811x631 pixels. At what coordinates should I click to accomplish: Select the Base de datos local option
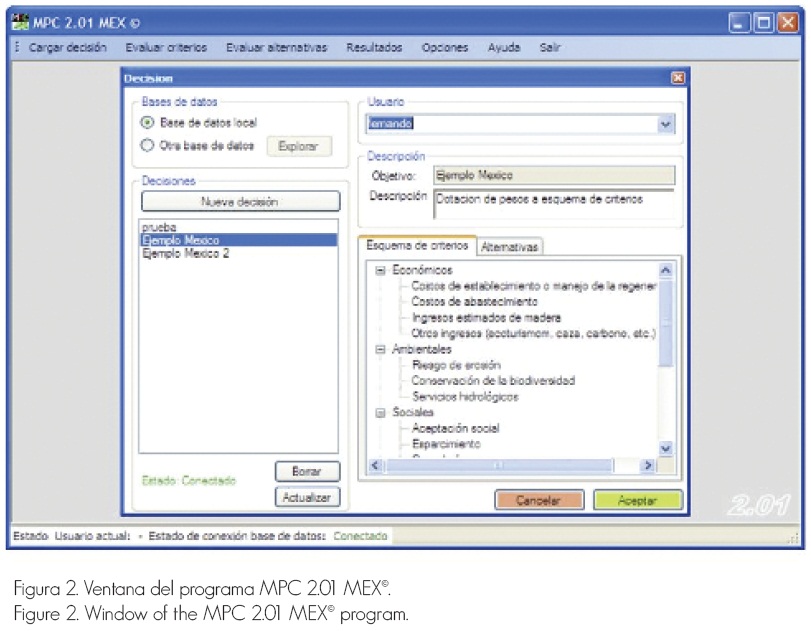148,123
